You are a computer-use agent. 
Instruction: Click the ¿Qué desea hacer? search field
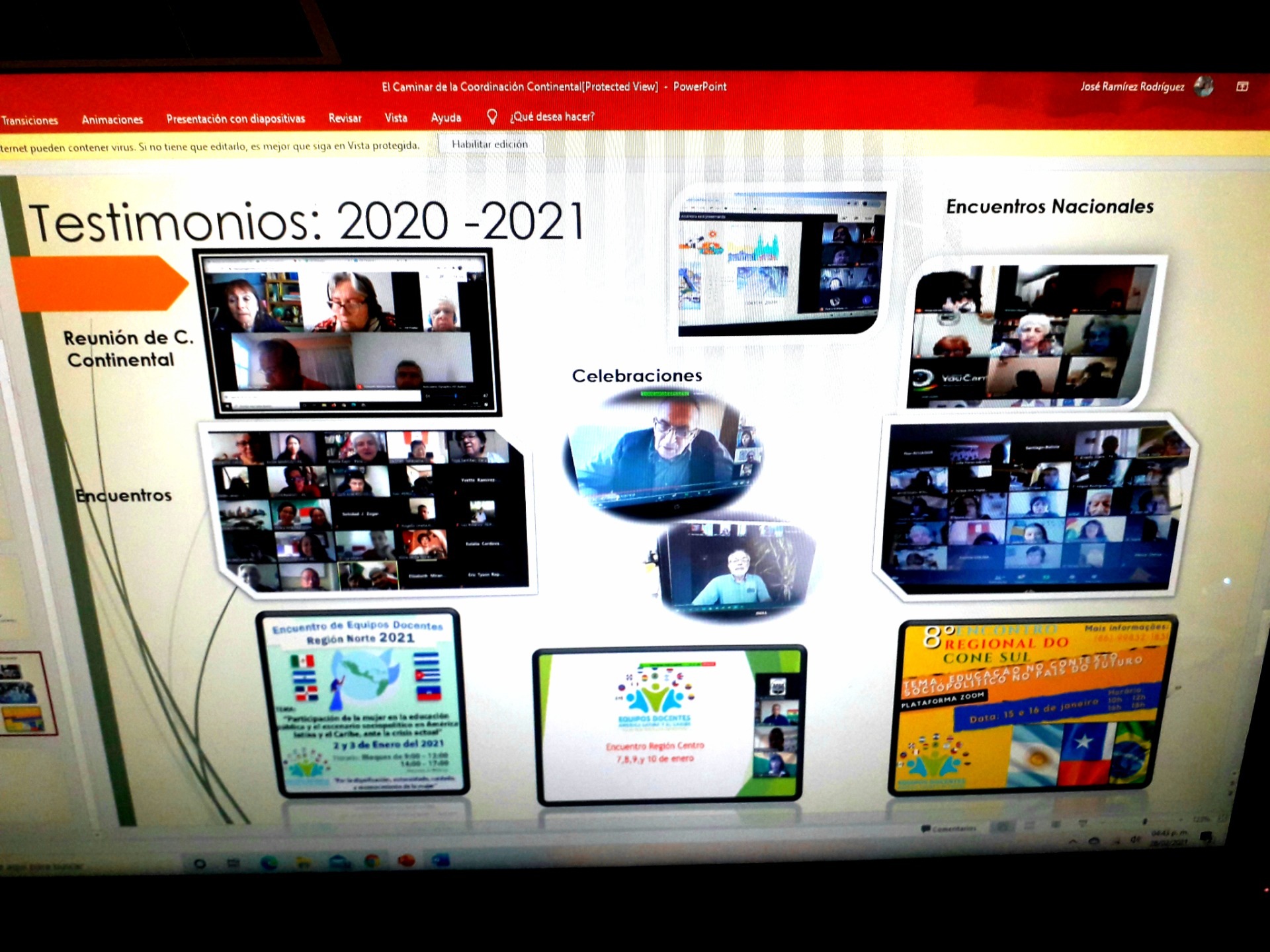tap(552, 117)
